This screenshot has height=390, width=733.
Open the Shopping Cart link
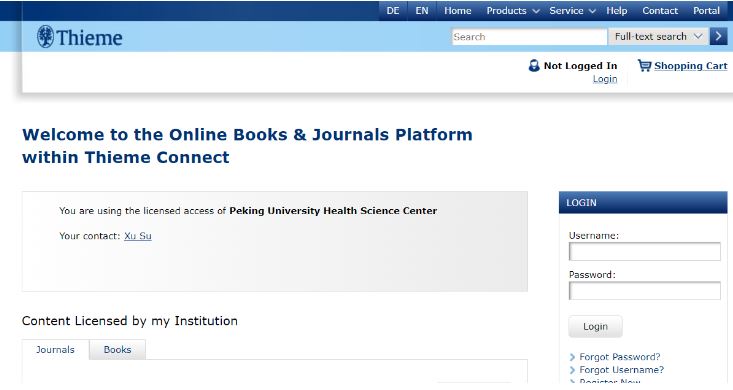pos(690,66)
